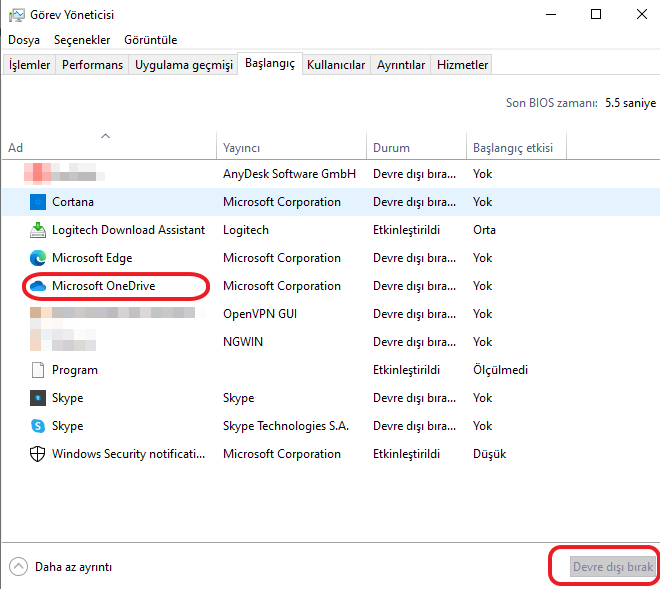Click the Ölçülmedi startup impact value

500,370
